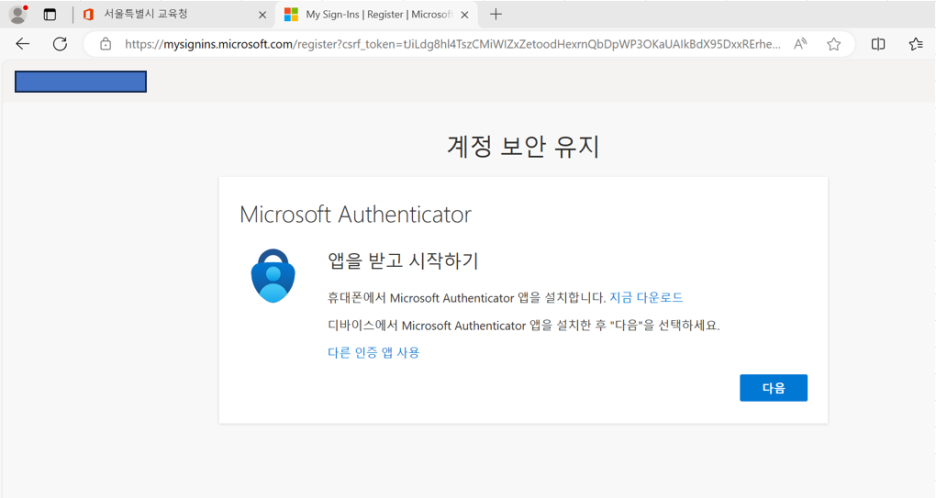Open the browser profile avatar icon
Image resolution: width=936 pixels, height=498 pixels.
pos(18,14)
